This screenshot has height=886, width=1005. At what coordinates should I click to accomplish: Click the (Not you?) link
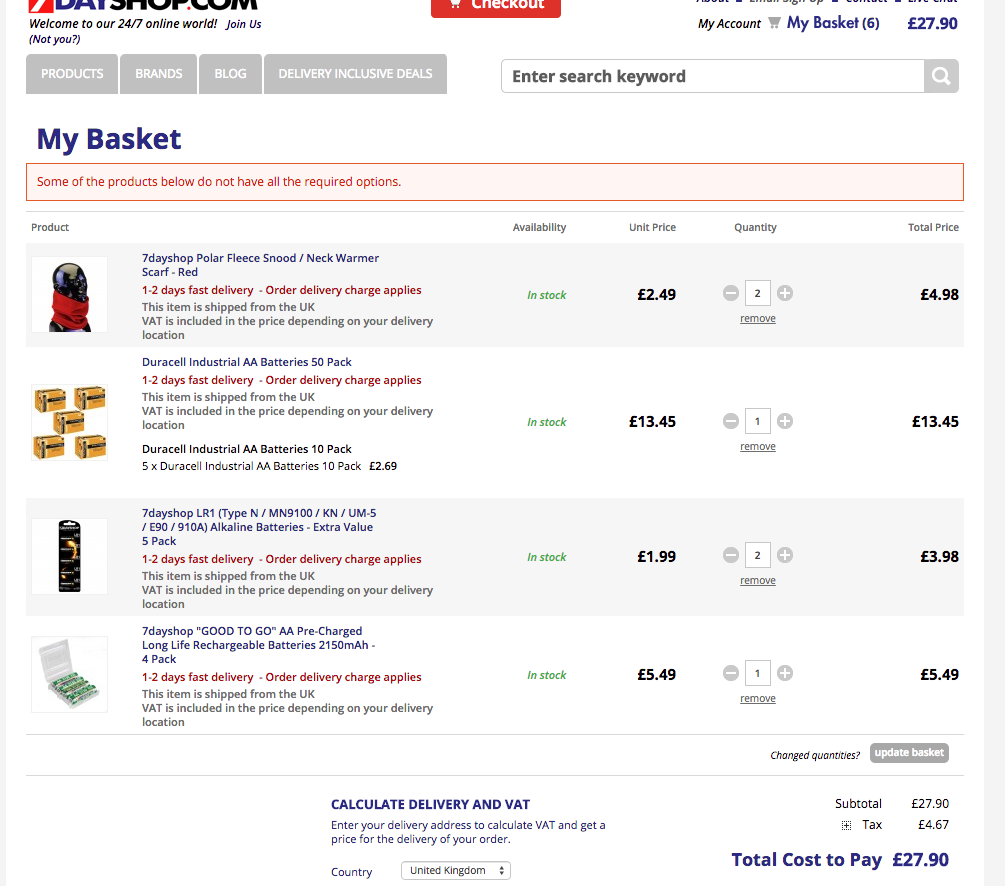(x=54, y=40)
